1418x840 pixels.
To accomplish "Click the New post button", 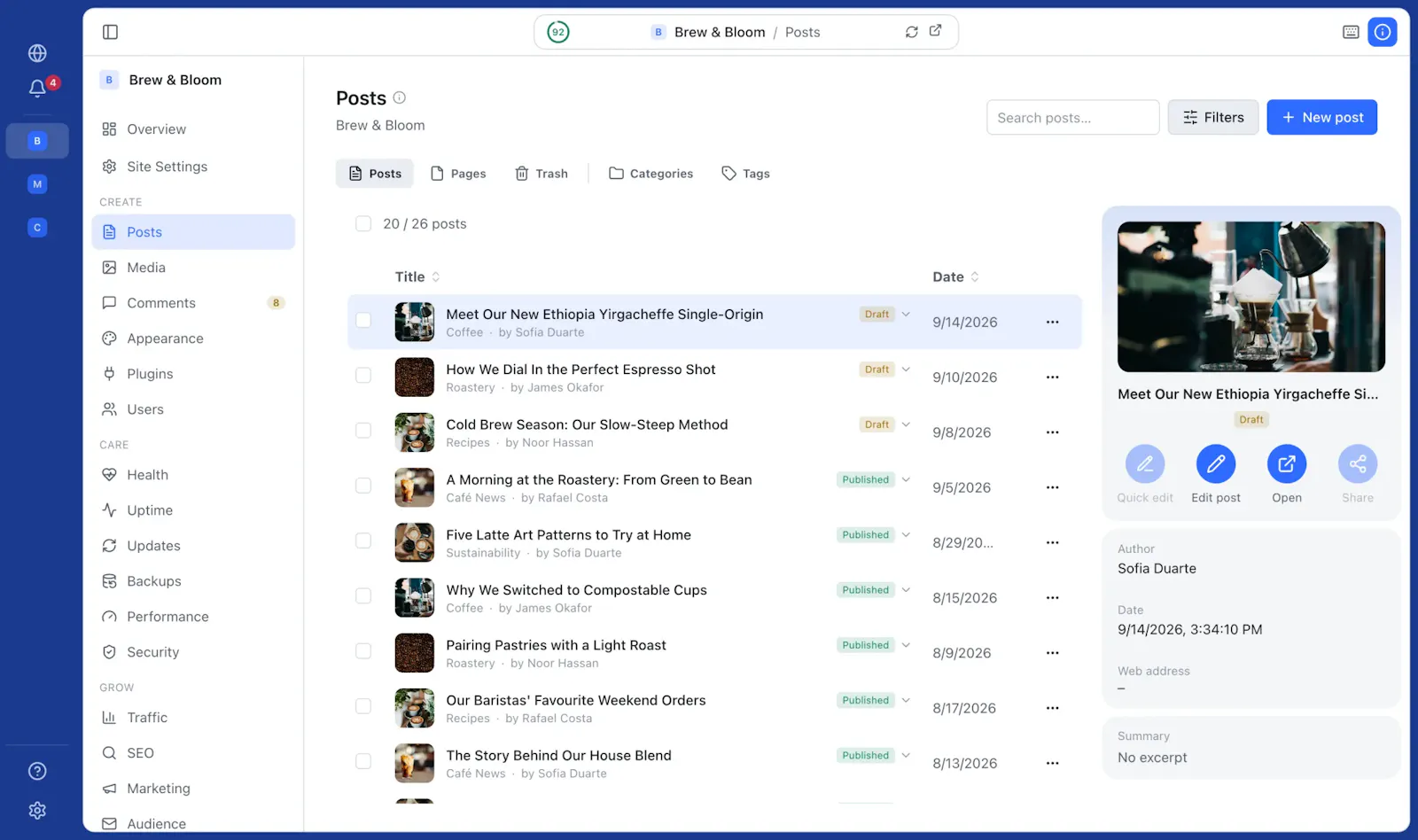I will coord(1321,117).
